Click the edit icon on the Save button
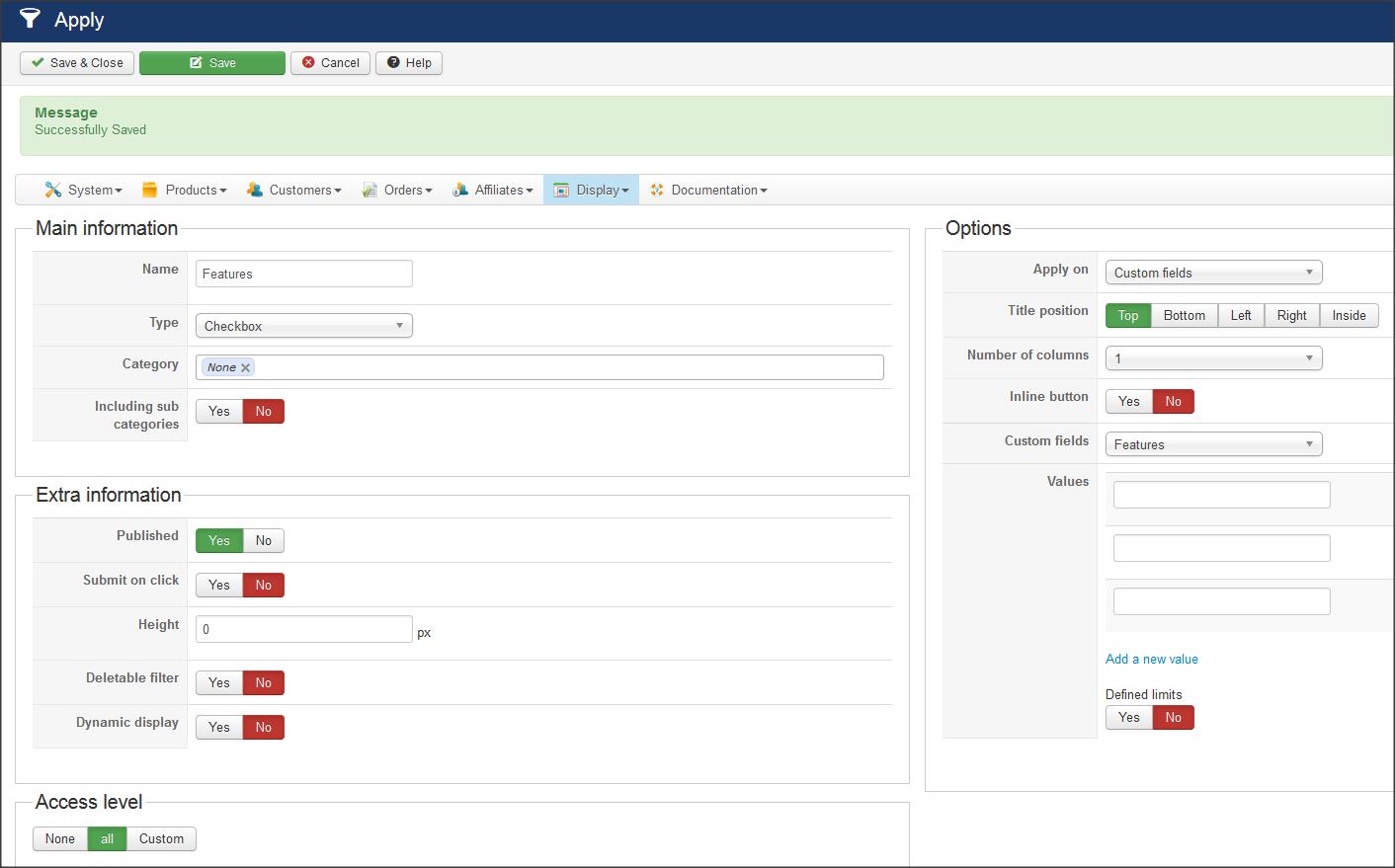The height and width of the screenshot is (868, 1395). [196, 63]
